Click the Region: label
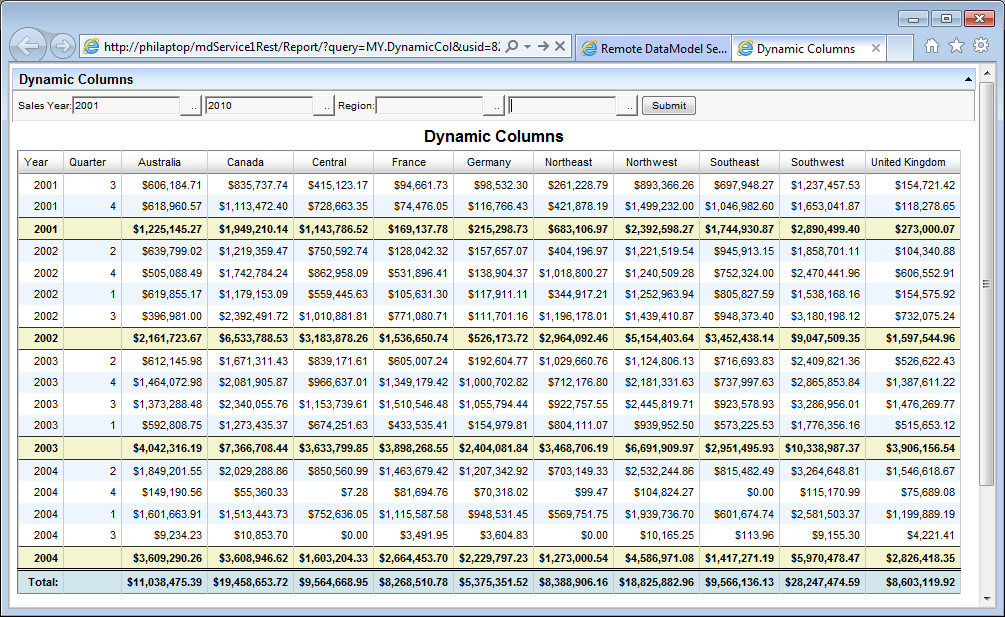Screen dimensions: 1005x617 (x=356, y=106)
